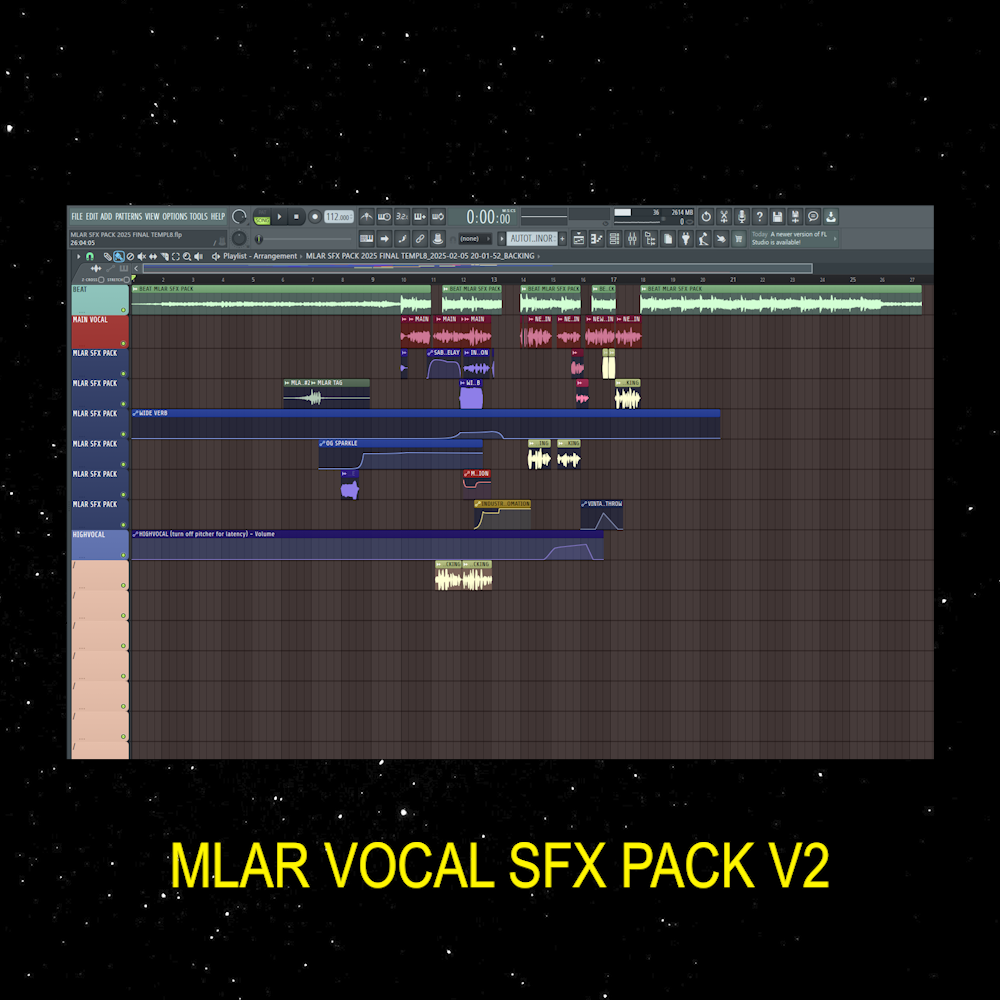Toggle the record button
Screen dimensions: 1000x1000
click(x=314, y=217)
